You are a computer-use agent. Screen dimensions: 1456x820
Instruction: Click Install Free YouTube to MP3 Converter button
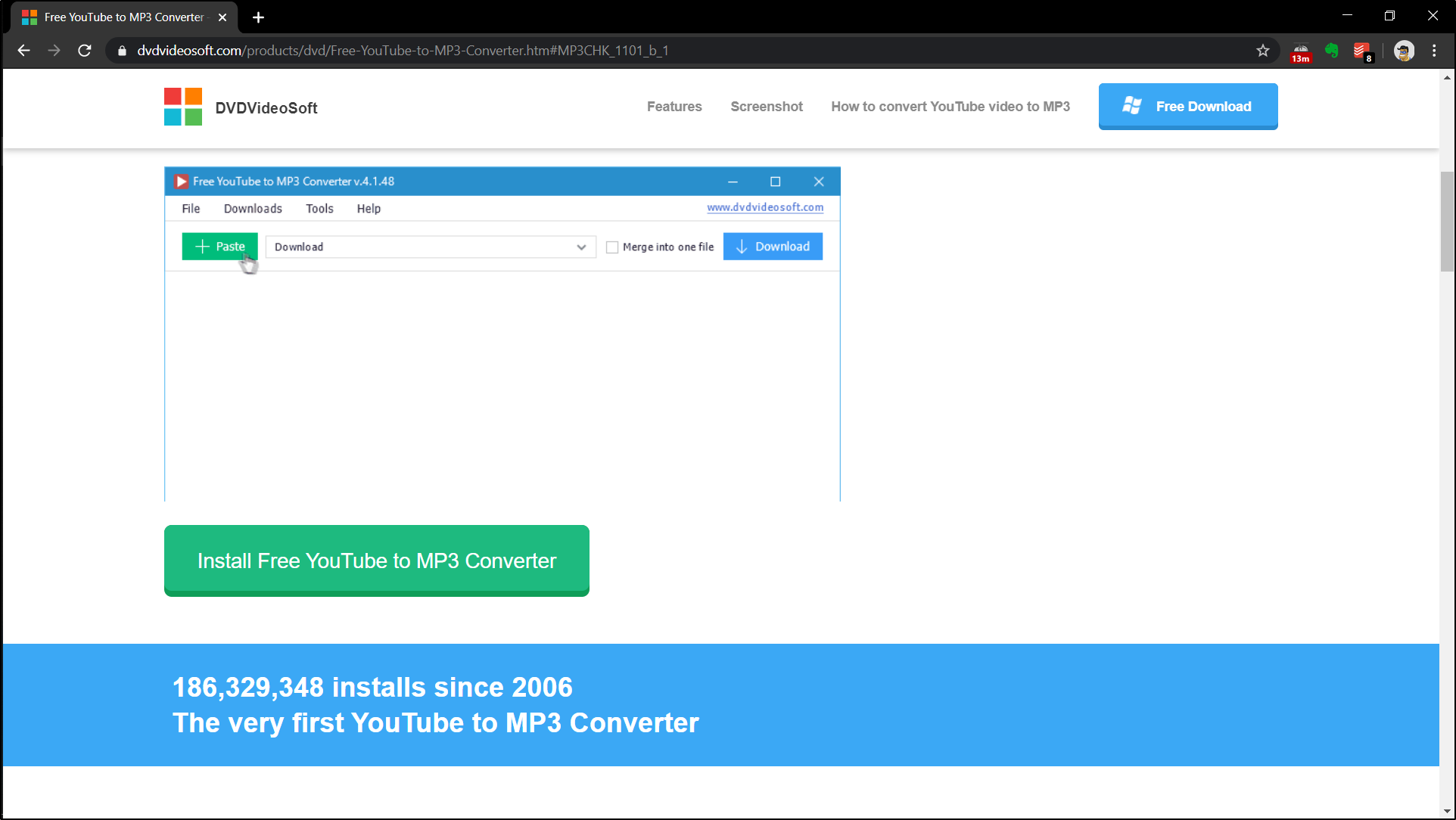[376, 560]
